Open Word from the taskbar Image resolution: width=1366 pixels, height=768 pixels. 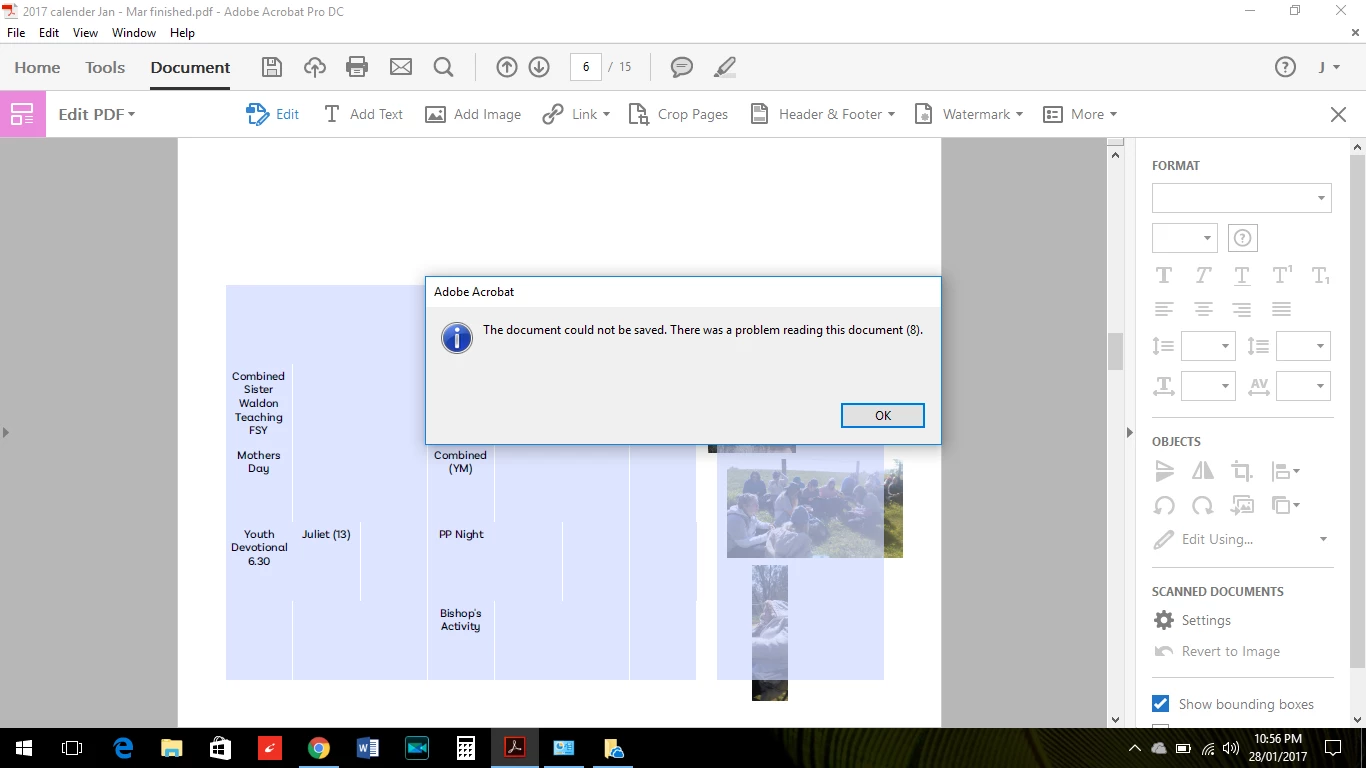click(367, 748)
